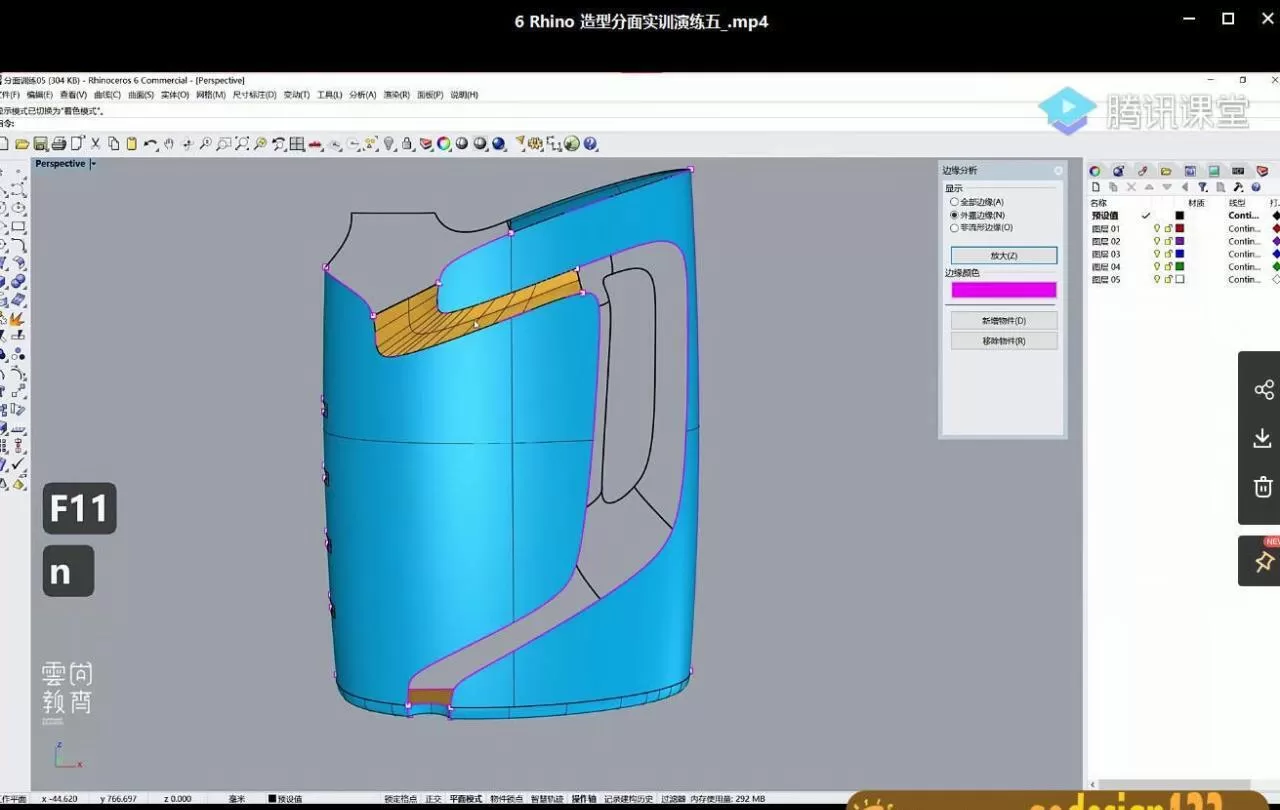Click the 放大(Z) button
Image resolution: width=1280 pixels, height=810 pixels.
(1003, 256)
